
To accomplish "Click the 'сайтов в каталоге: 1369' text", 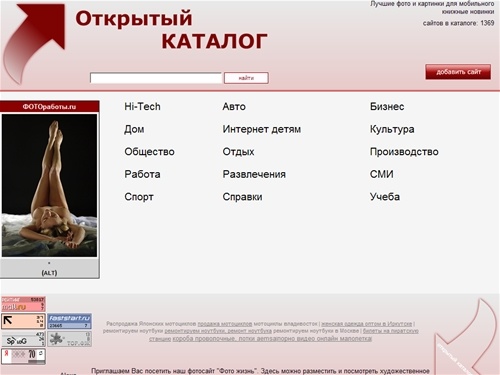I will 458,23.
